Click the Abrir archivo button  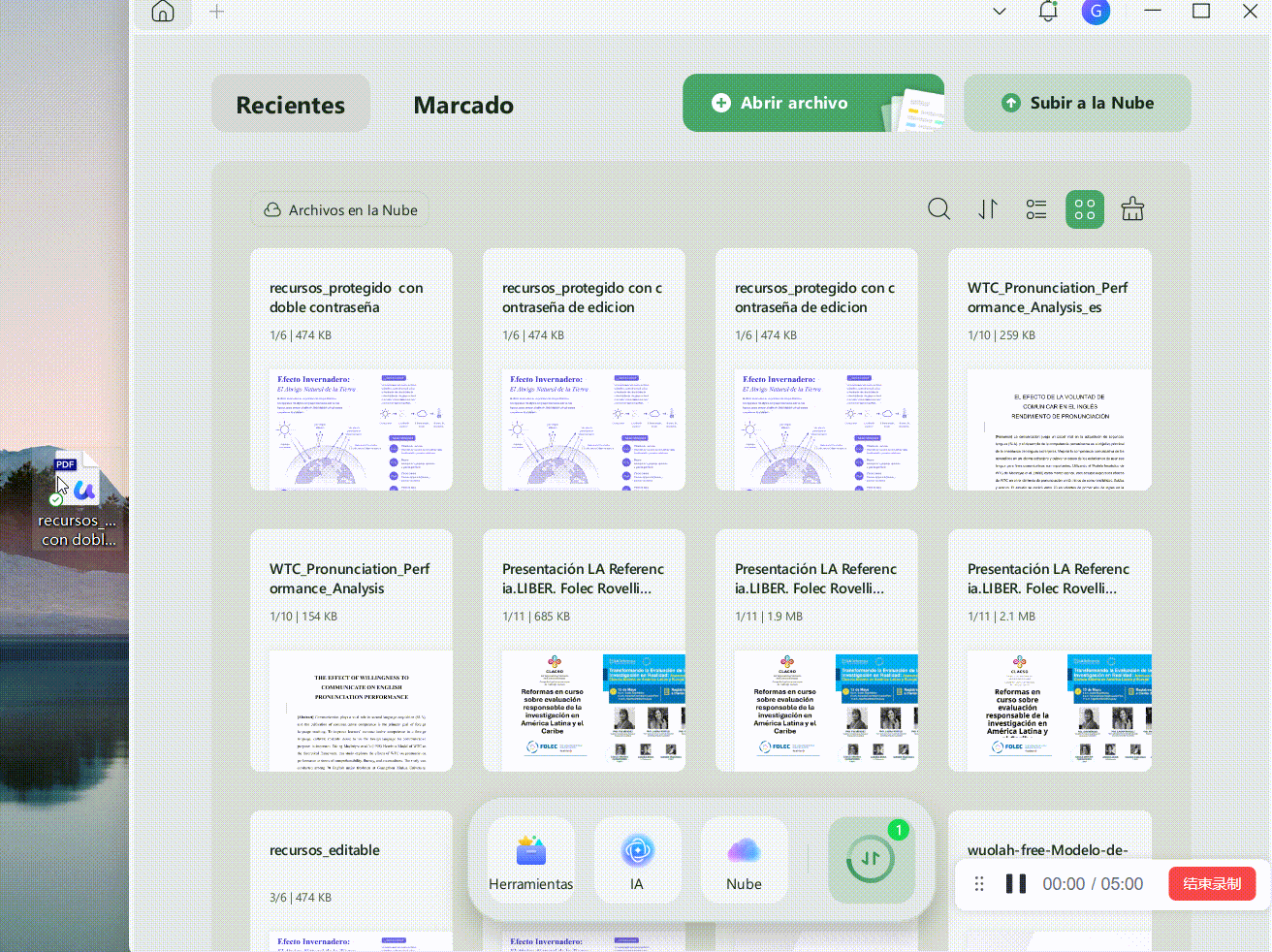tap(813, 103)
